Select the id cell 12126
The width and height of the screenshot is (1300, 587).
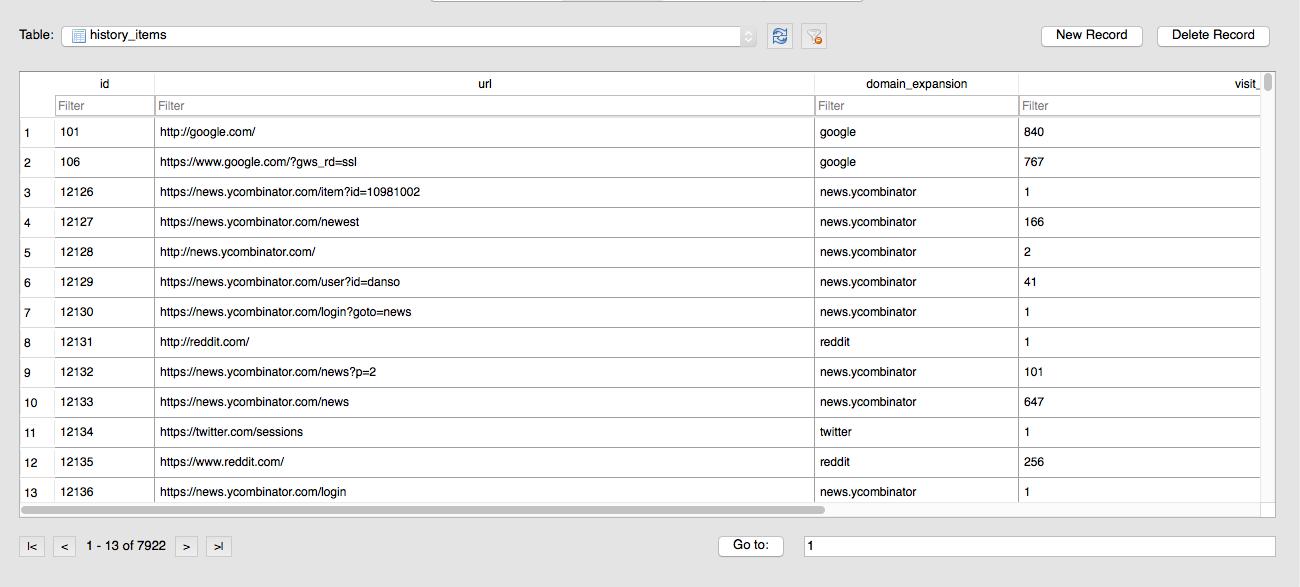tap(105, 192)
